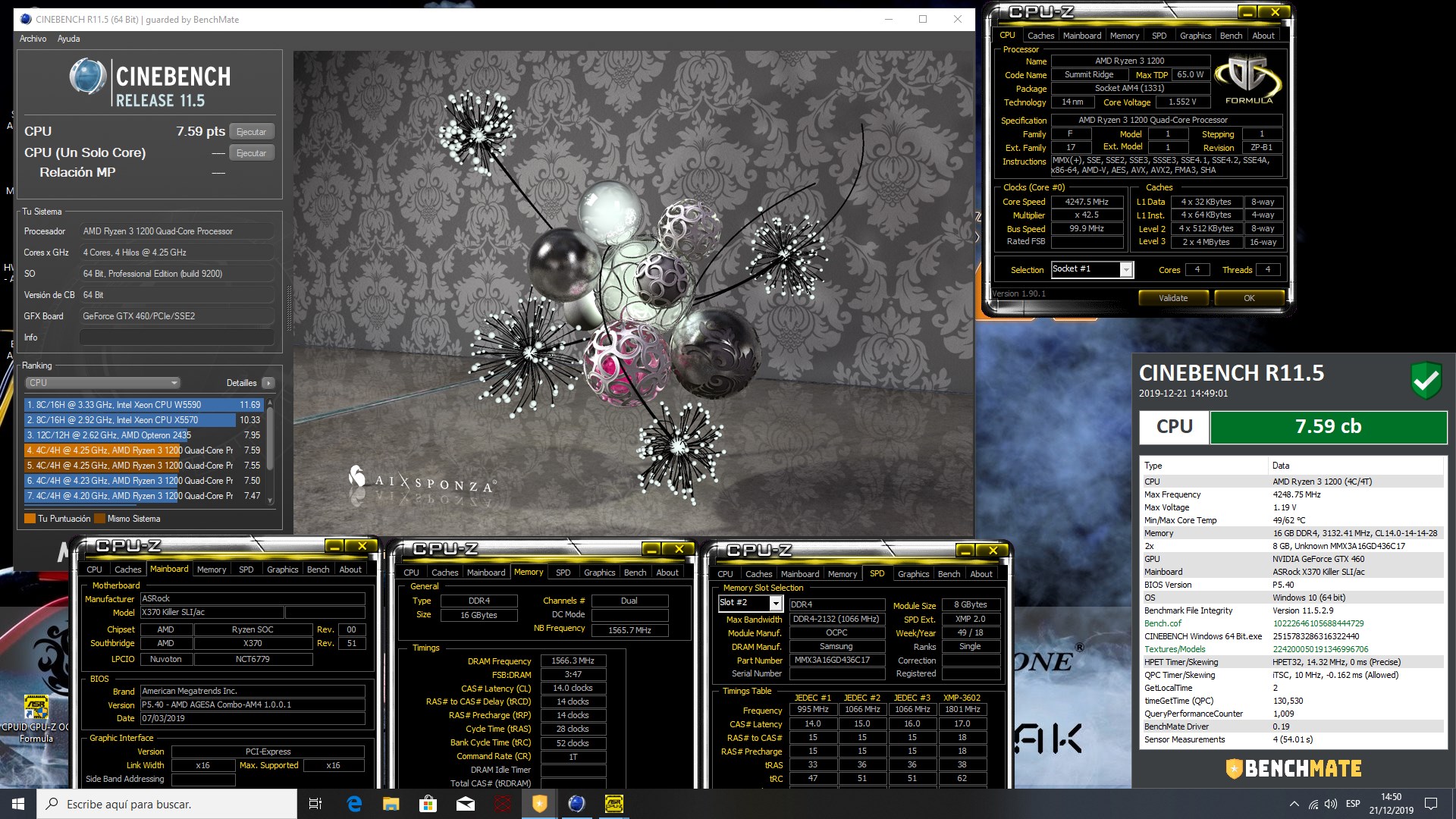This screenshot has height=819, width=1456.
Task: Open the dark red taskbar app icon
Action: click(503, 804)
